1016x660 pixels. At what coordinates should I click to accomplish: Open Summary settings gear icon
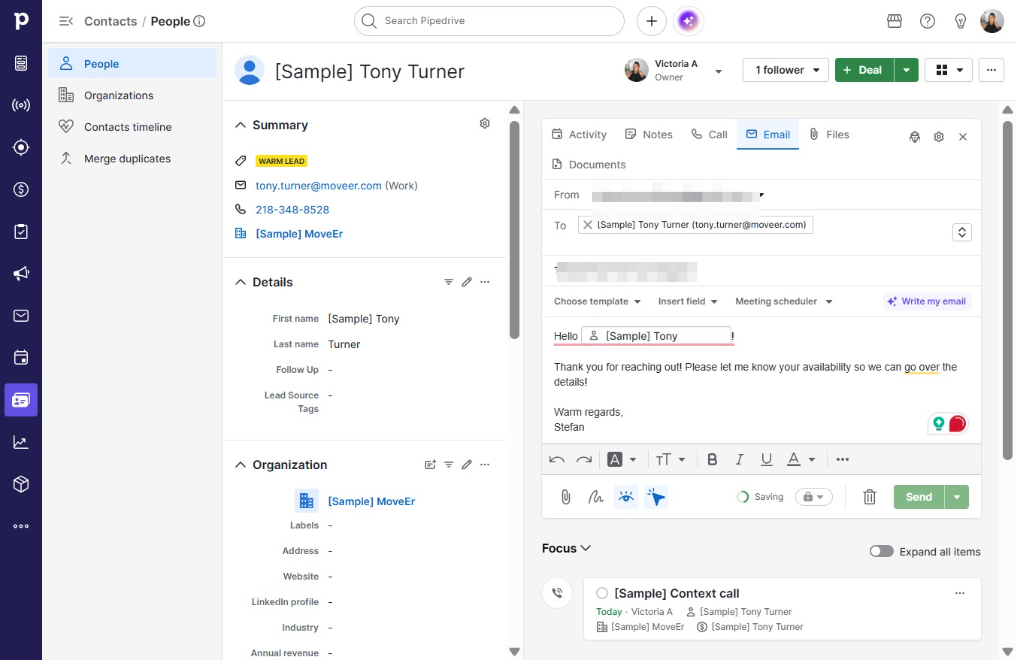484,123
